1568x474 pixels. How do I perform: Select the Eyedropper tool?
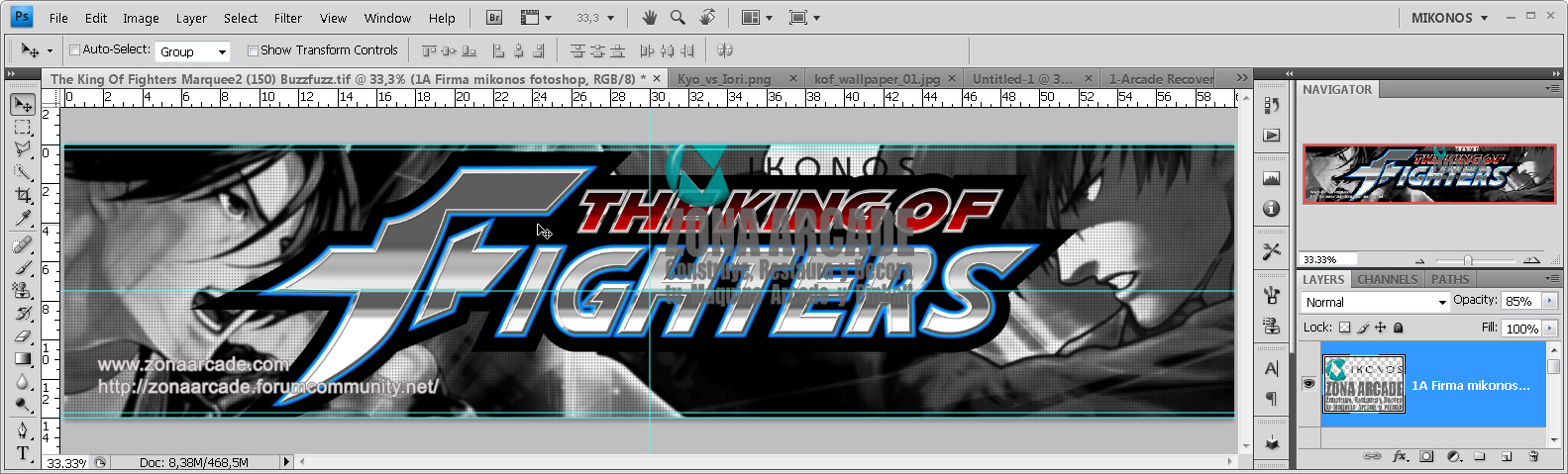pos(23,218)
